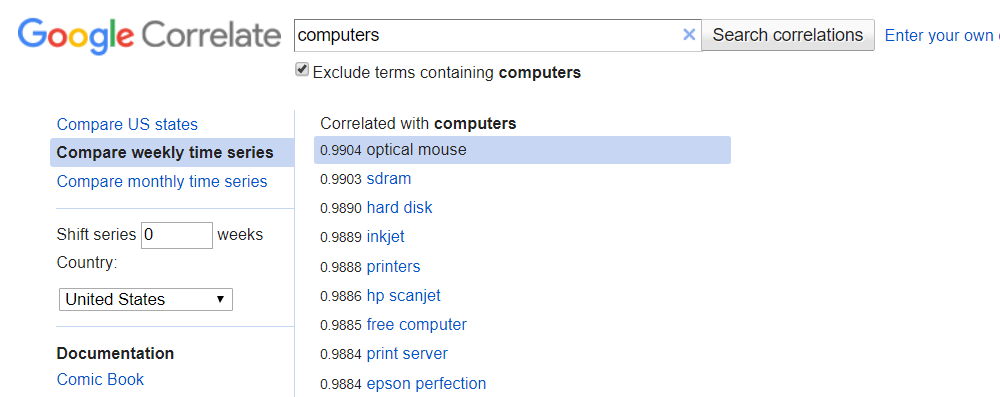Open the Country dropdown showing United States
The width and height of the screenshot is (1000, 397).
[x=146, y=299]
